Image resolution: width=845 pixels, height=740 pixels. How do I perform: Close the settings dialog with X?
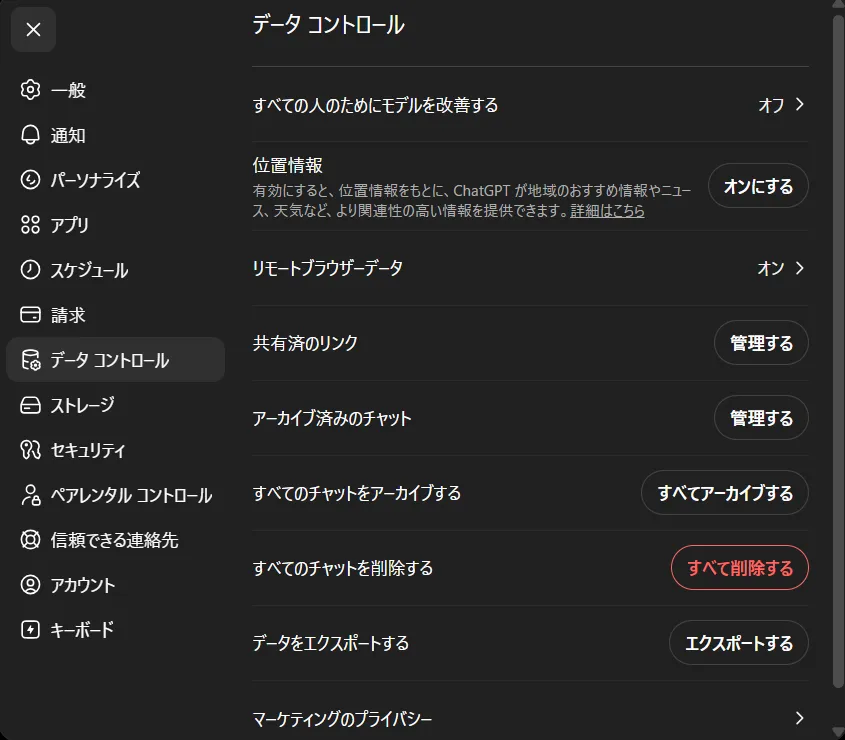click(33, 30)
